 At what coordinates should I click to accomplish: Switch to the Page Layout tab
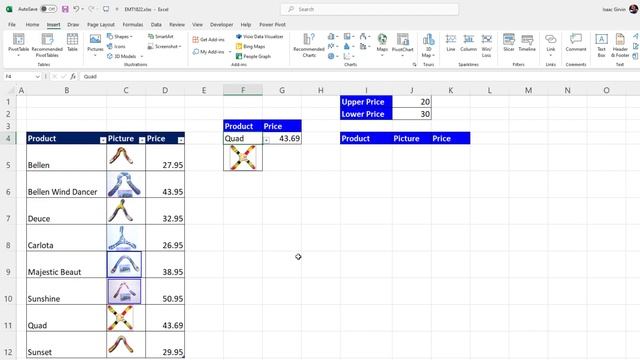[x=101, y=24]
